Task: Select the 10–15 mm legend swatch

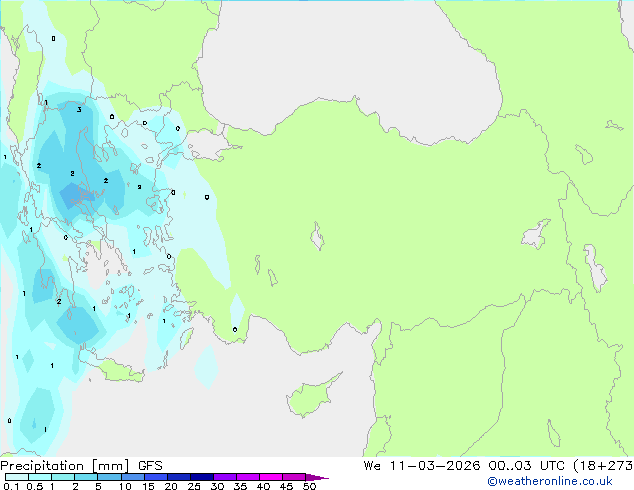Action: pyautogui.click(x=132, y=477)
